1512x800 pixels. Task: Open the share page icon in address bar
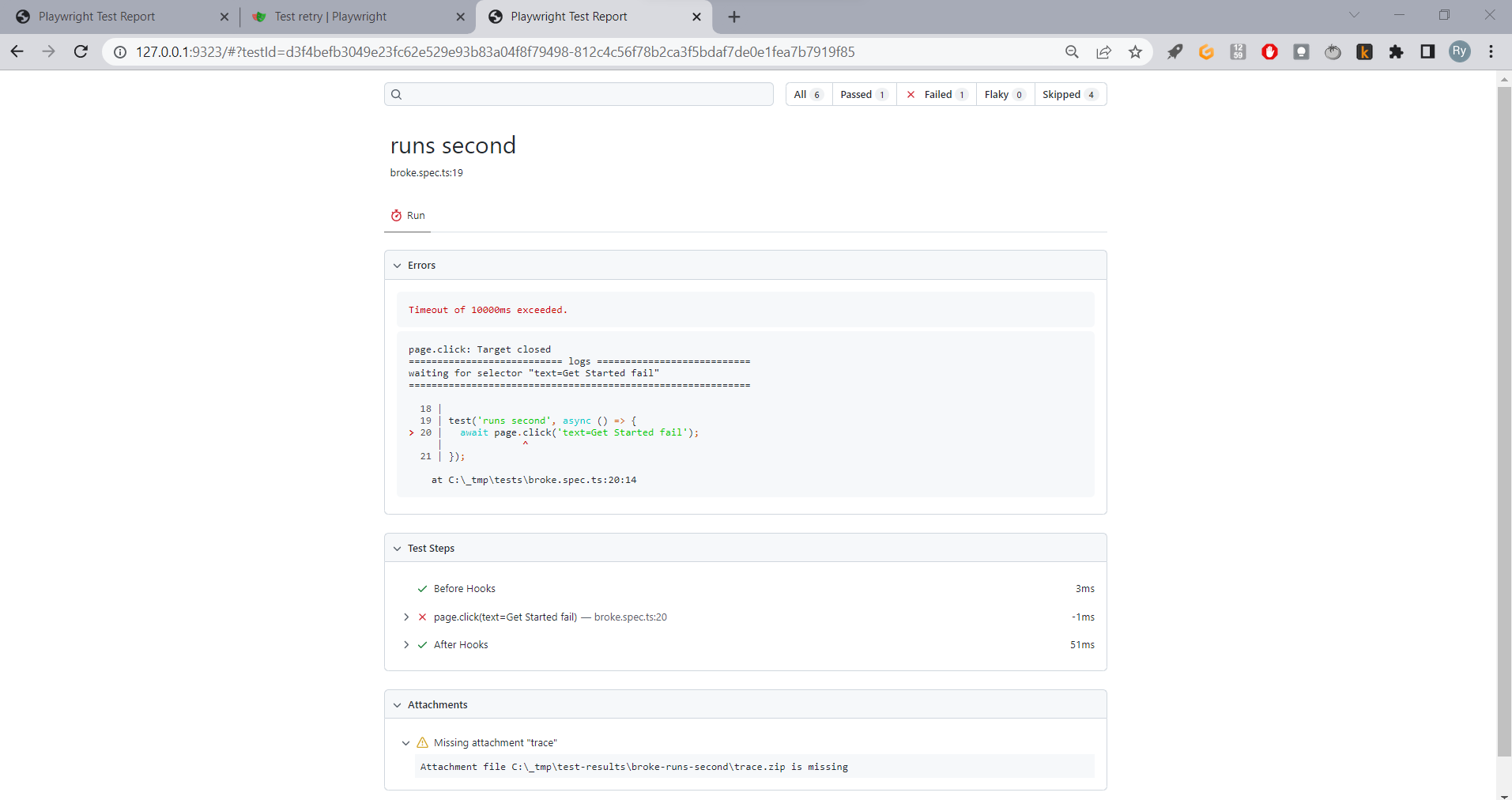1103,52
